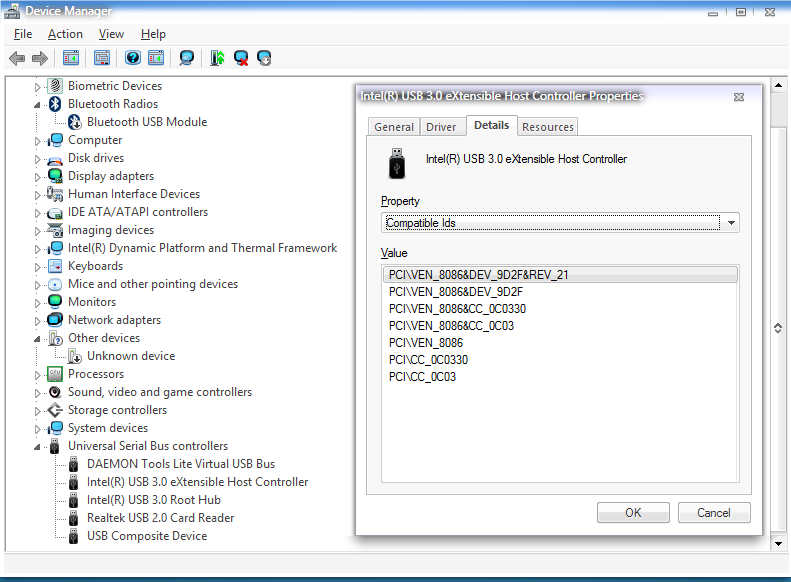Click the scrollbar up arrow

pyautogui.click(x=778, y=85)
